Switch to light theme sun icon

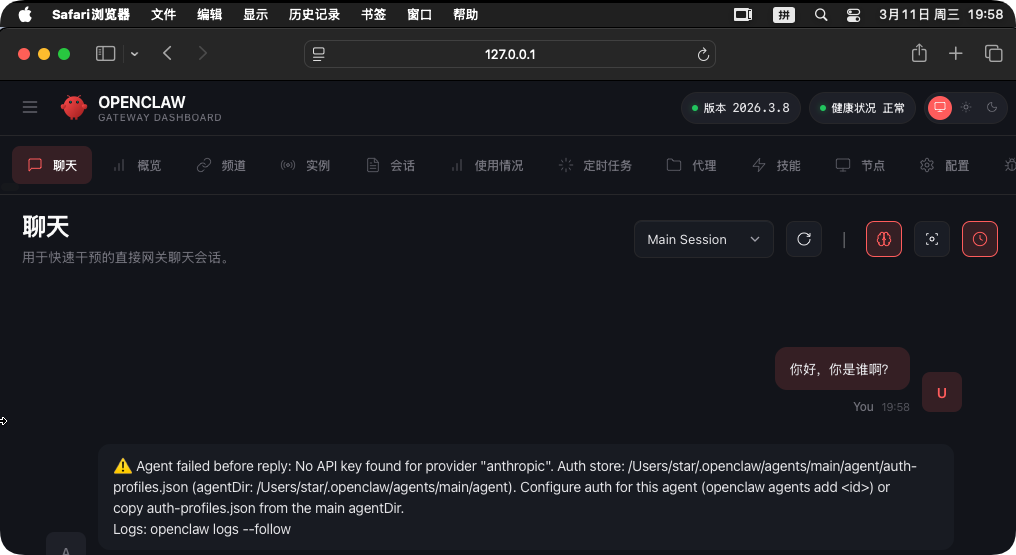click(965, 108)
